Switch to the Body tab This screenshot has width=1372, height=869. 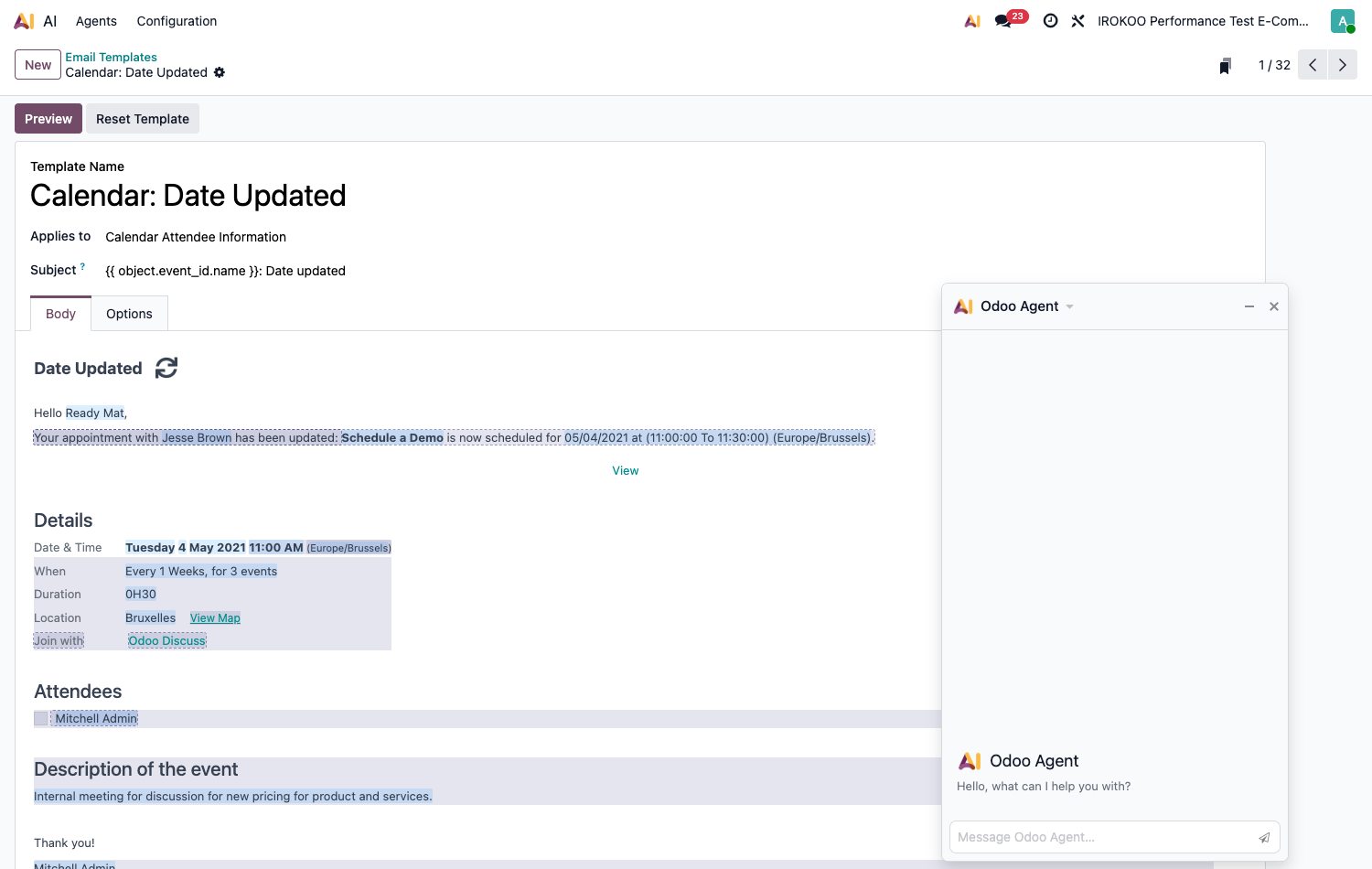pyautogui.click(x=60, y=314)
